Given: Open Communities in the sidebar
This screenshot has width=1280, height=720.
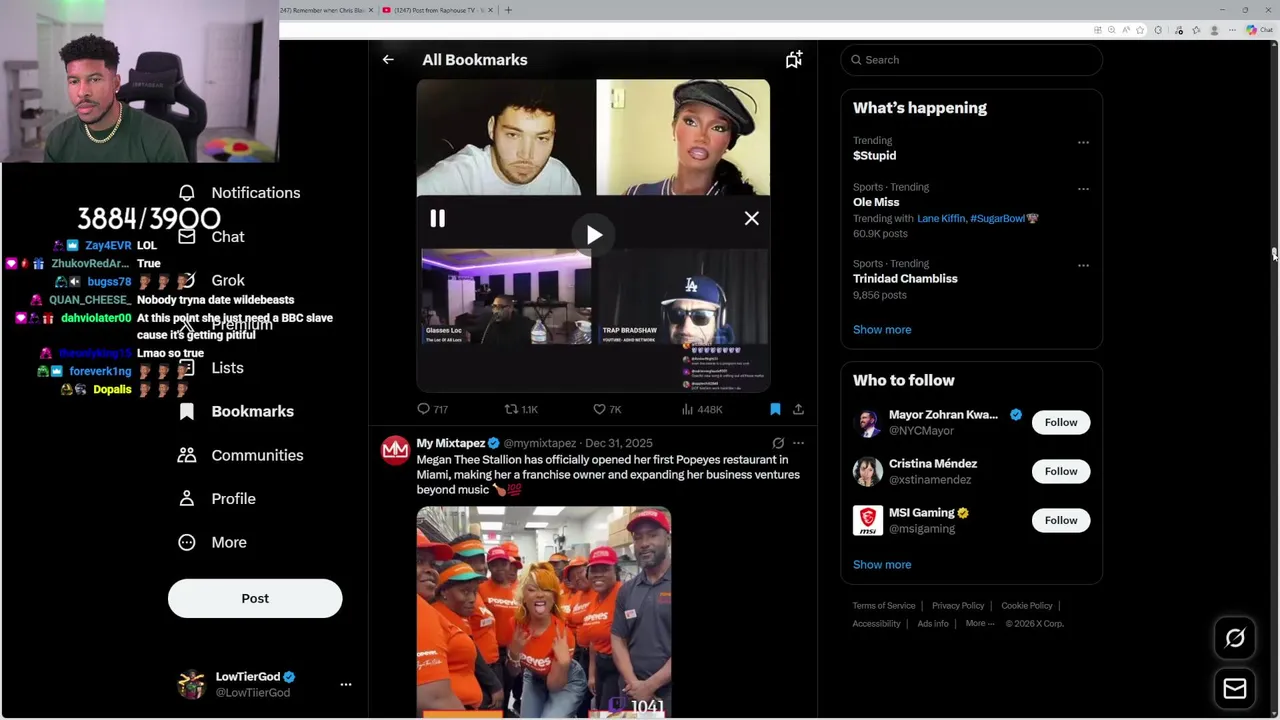Looking at the screenshot, I should coord(239,455).
